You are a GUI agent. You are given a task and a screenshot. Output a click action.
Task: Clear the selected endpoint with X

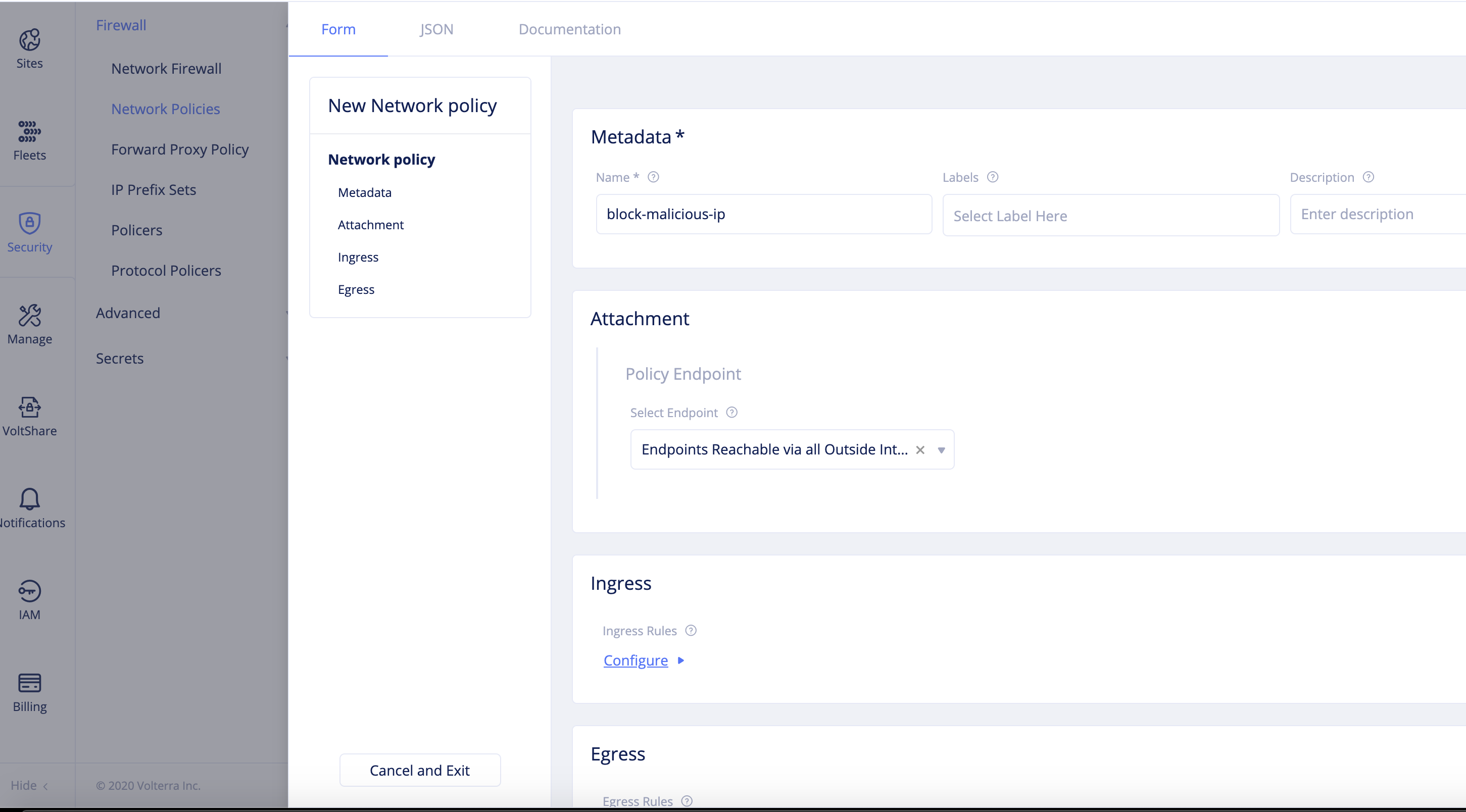(920, 450)
